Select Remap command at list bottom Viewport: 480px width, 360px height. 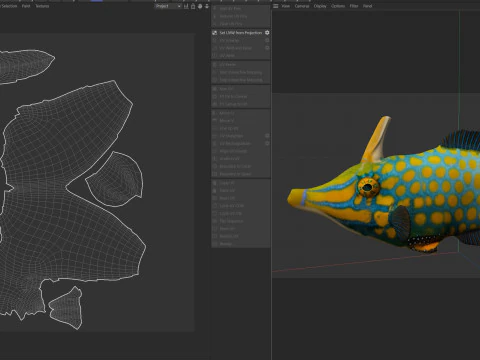[x=241, y=244]
